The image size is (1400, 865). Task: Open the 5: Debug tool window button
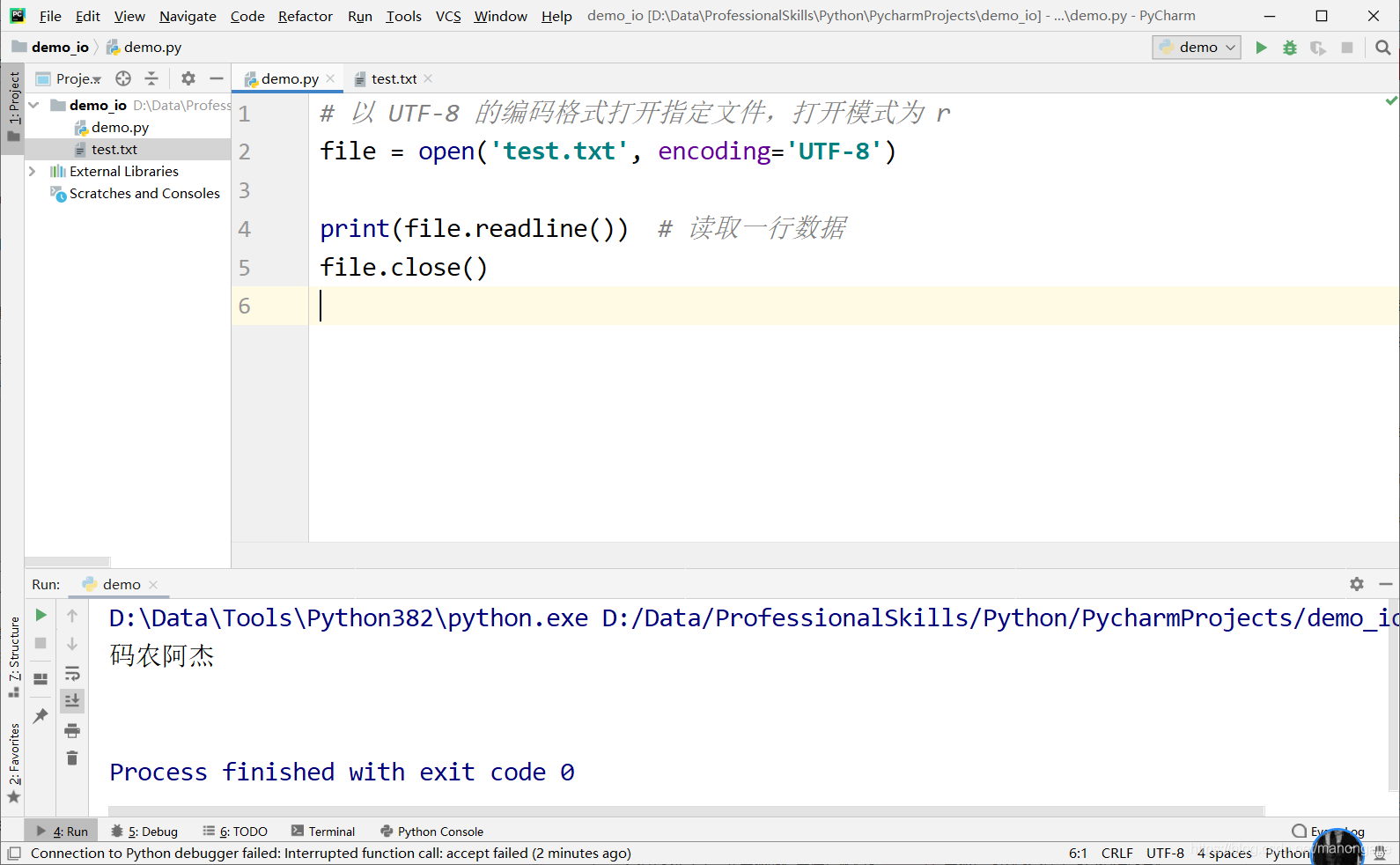[144, 831]
